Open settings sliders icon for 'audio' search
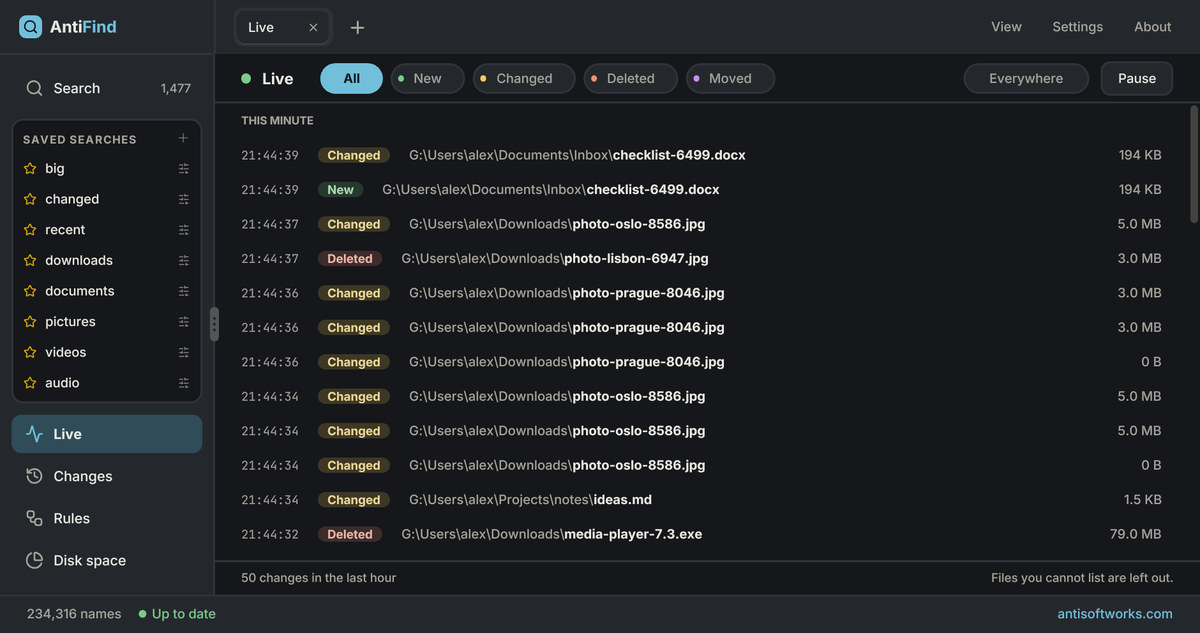Viewport: 1200px width, 633px height. (183, 383)
